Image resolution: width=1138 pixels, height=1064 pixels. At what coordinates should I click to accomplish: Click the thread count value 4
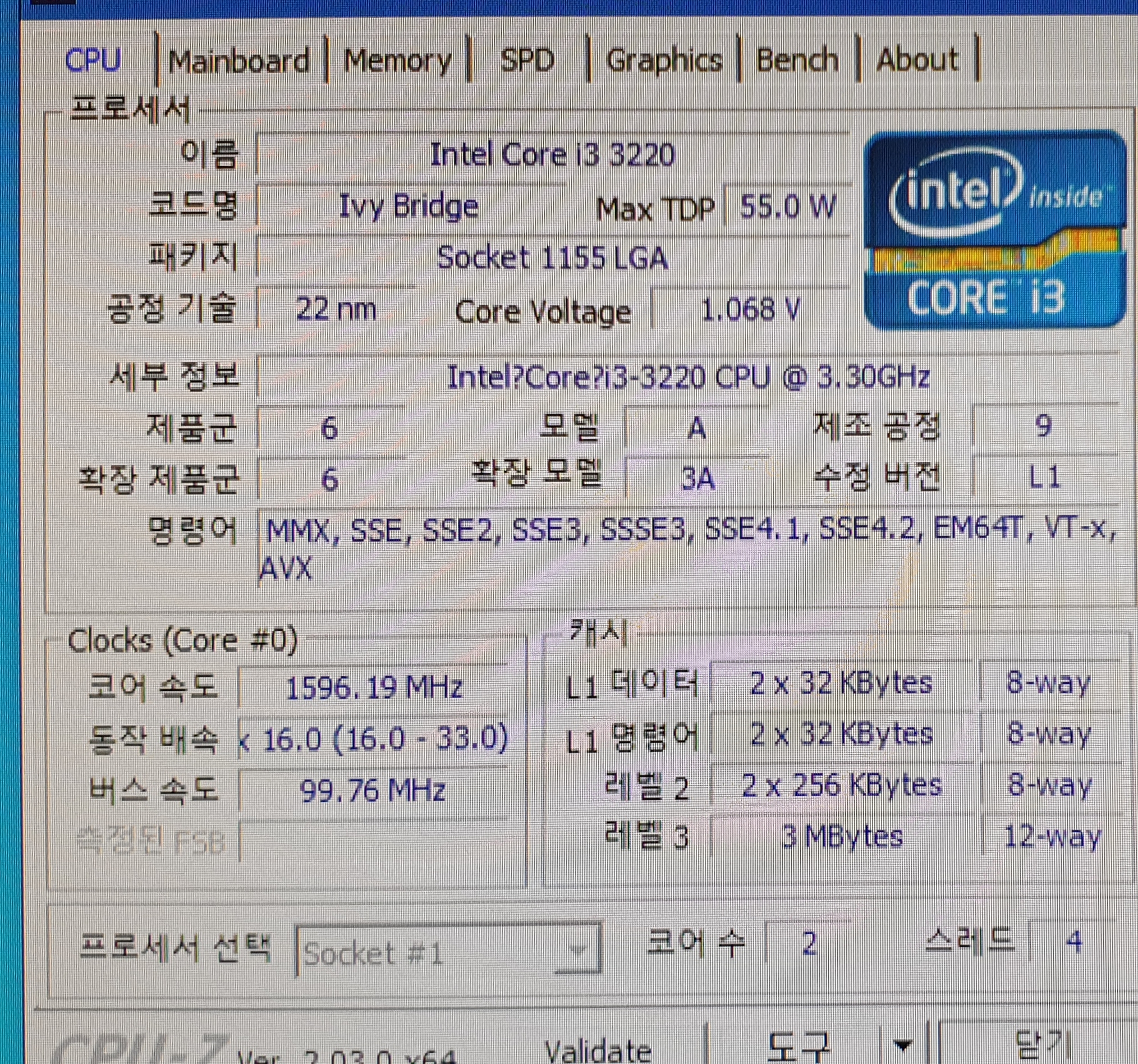point(1074,942)
